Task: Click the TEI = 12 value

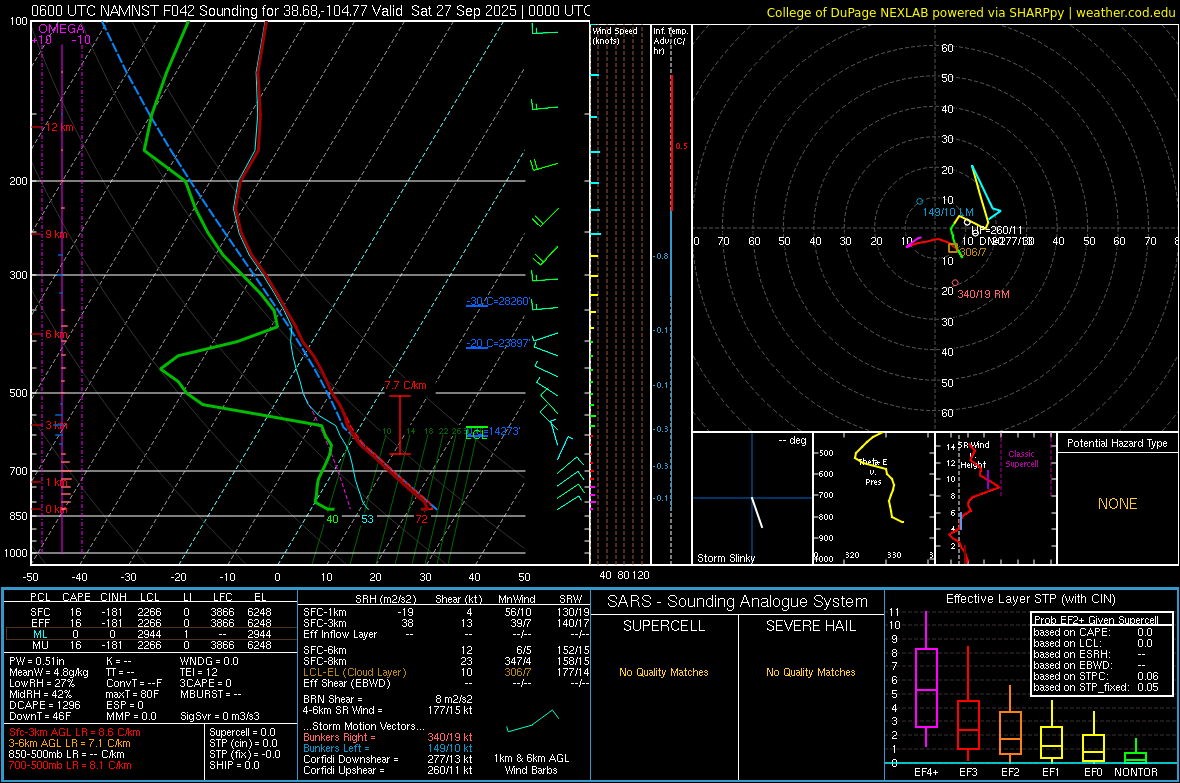Action: coord(199,672)
